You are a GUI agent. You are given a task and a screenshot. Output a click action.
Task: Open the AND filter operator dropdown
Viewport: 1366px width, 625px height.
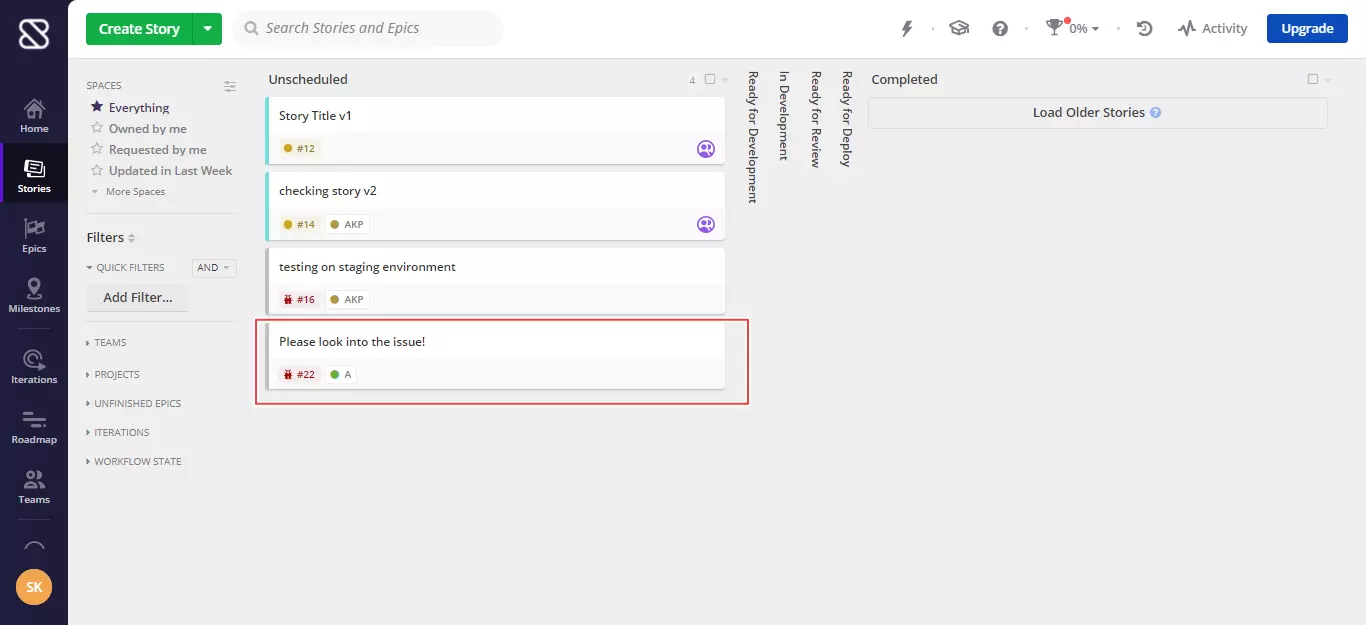point(214,268)
